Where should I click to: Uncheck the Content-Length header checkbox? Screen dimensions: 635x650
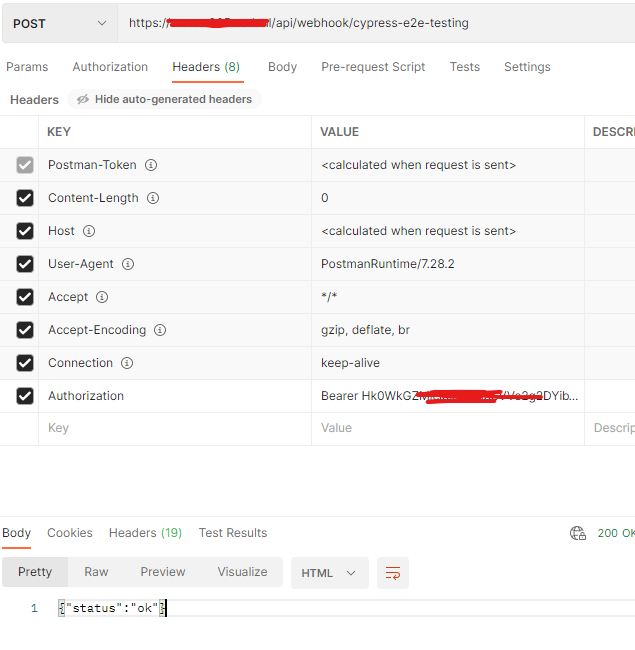(x=25, y=198)
